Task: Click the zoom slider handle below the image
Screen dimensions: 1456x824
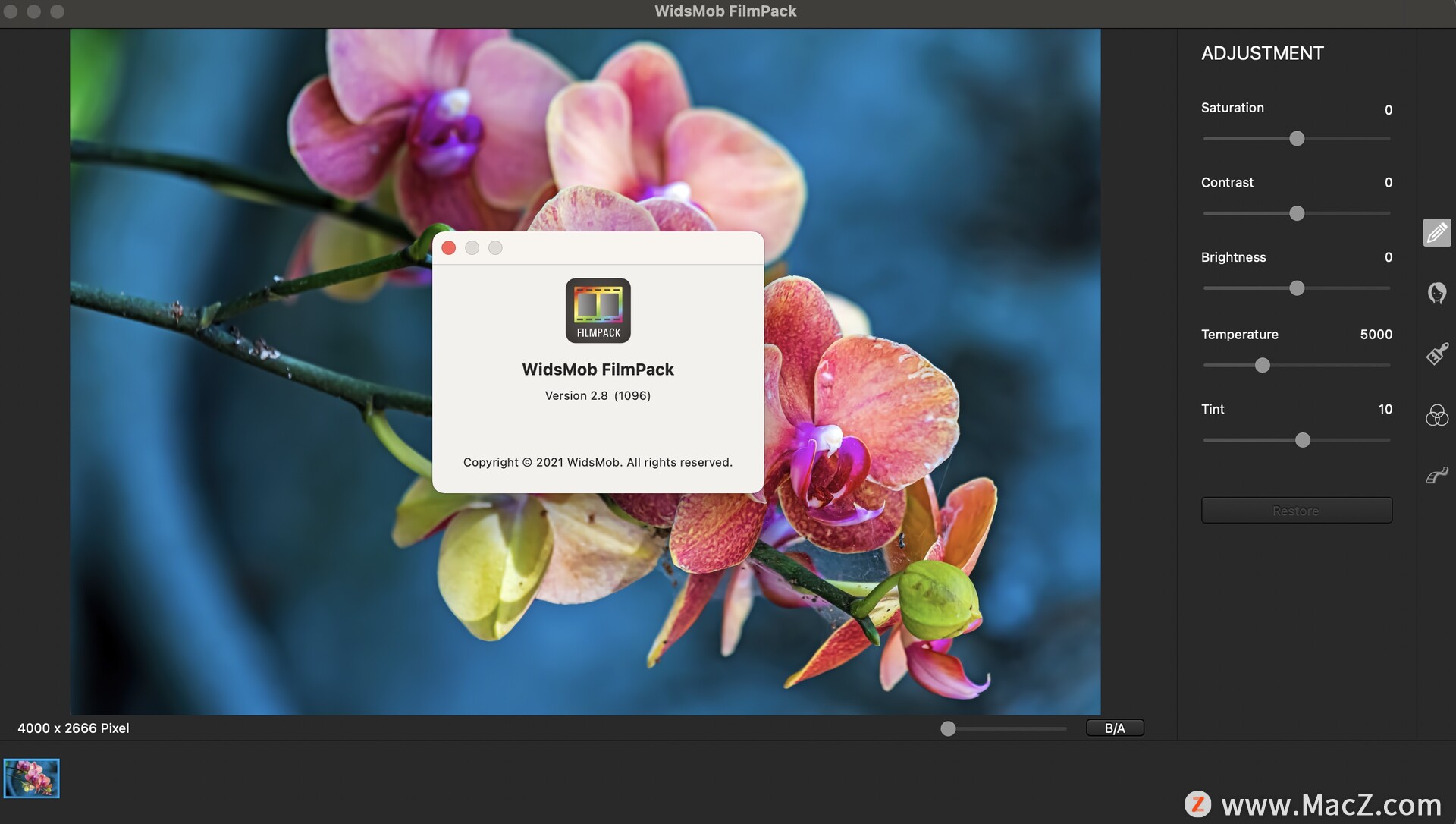Action: (948, 729)
